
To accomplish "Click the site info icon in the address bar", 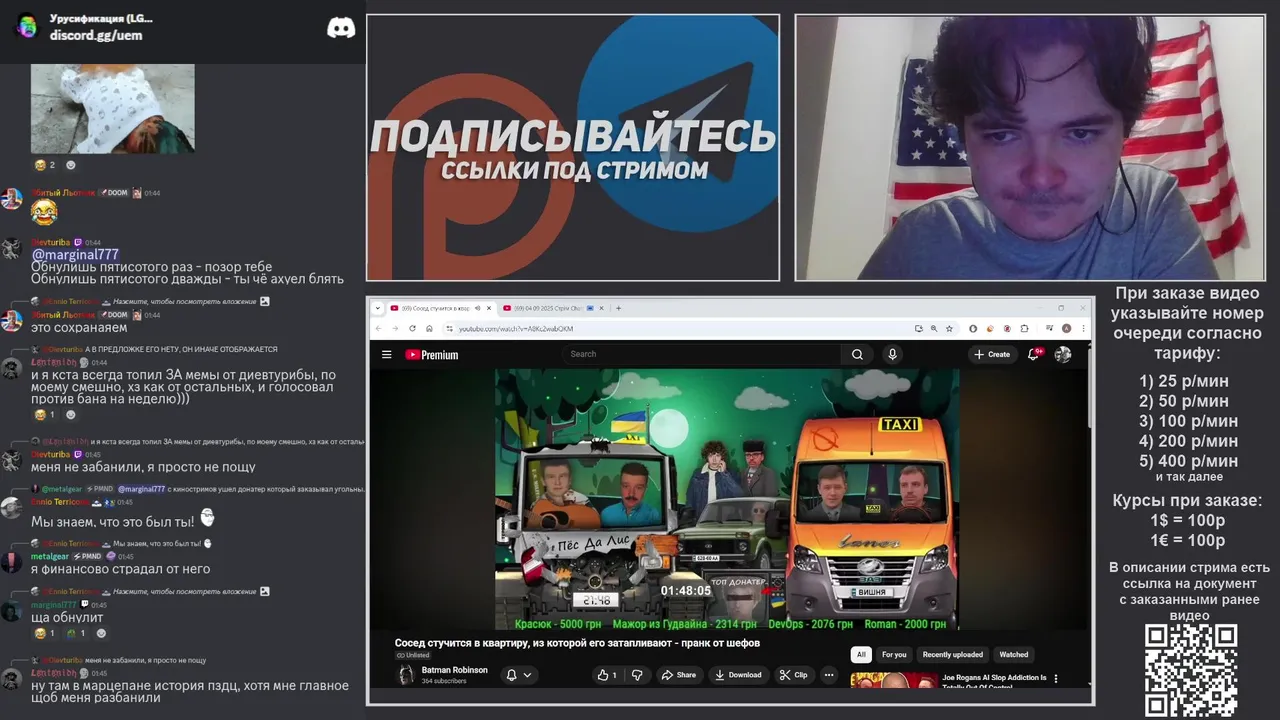I will pos(449,328).
